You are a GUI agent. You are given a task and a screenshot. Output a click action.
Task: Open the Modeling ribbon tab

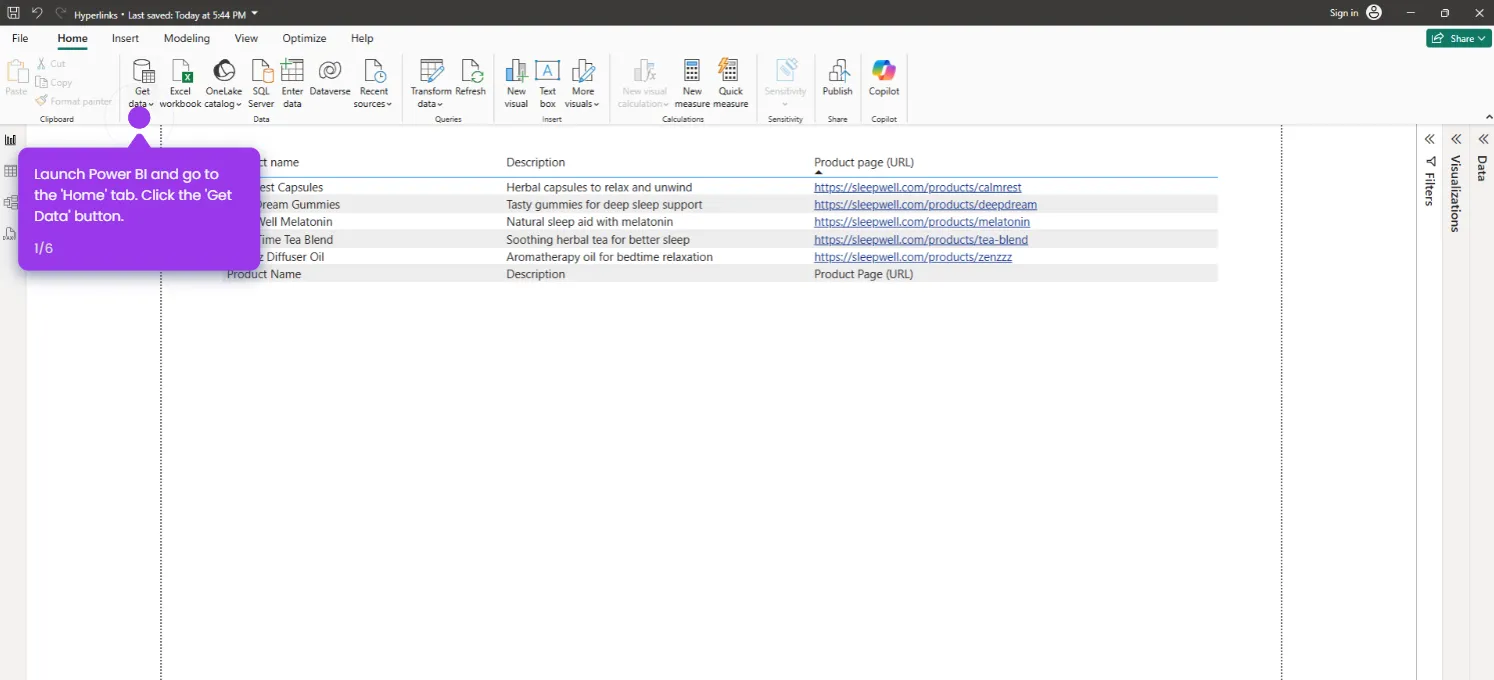187,38
